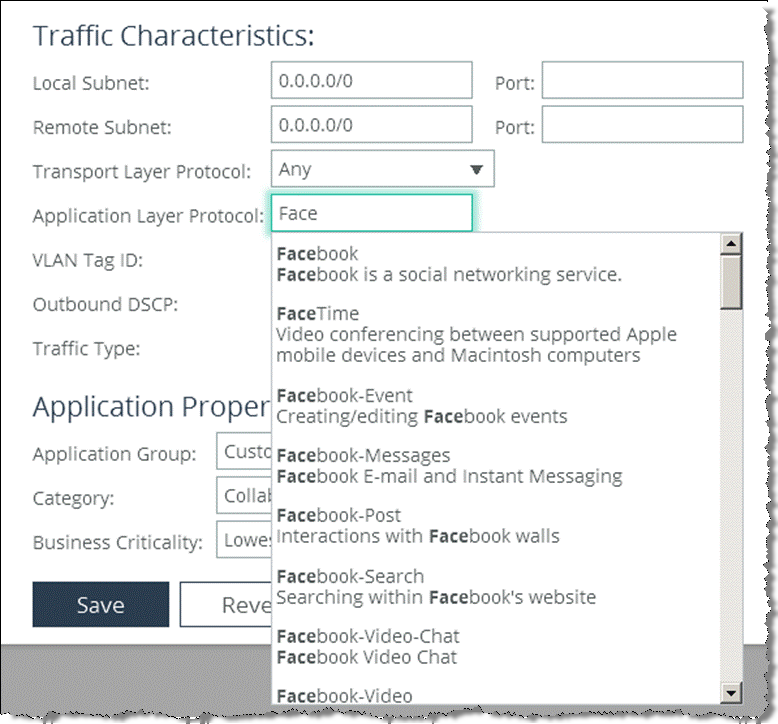Image resolution: width=778 pixels, height=724 pixels.
Task: Open the Application Group dropdown
Action: click(x=244, y=451)
